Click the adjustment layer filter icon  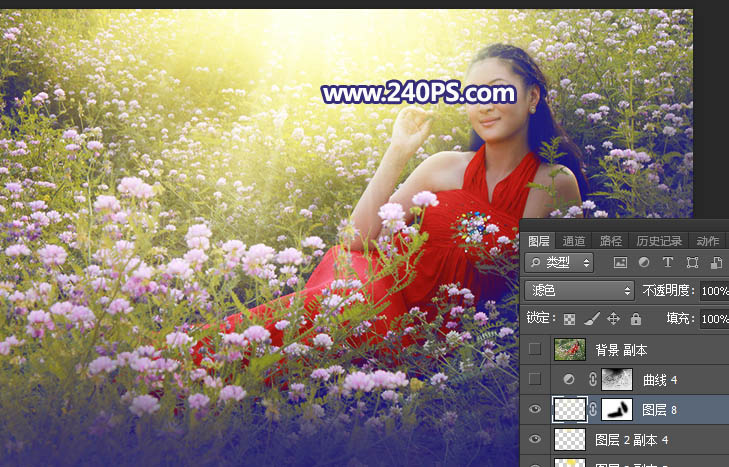click(x=644, y=263)
